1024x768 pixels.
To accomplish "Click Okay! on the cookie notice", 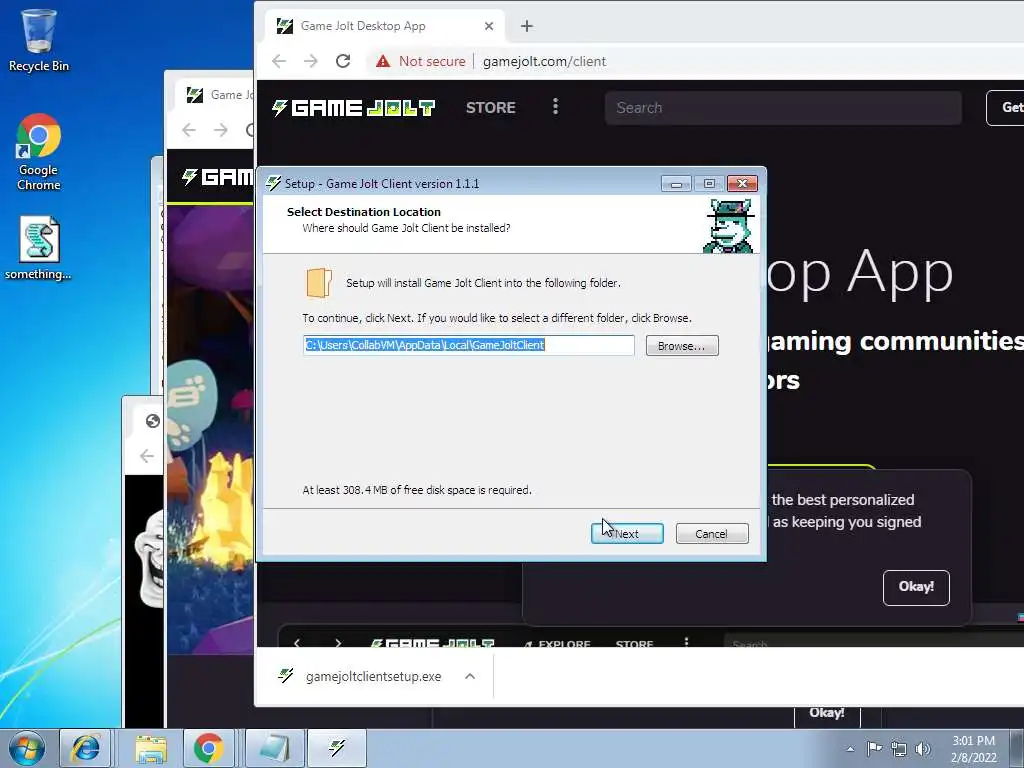I will (x=916, y=588).
